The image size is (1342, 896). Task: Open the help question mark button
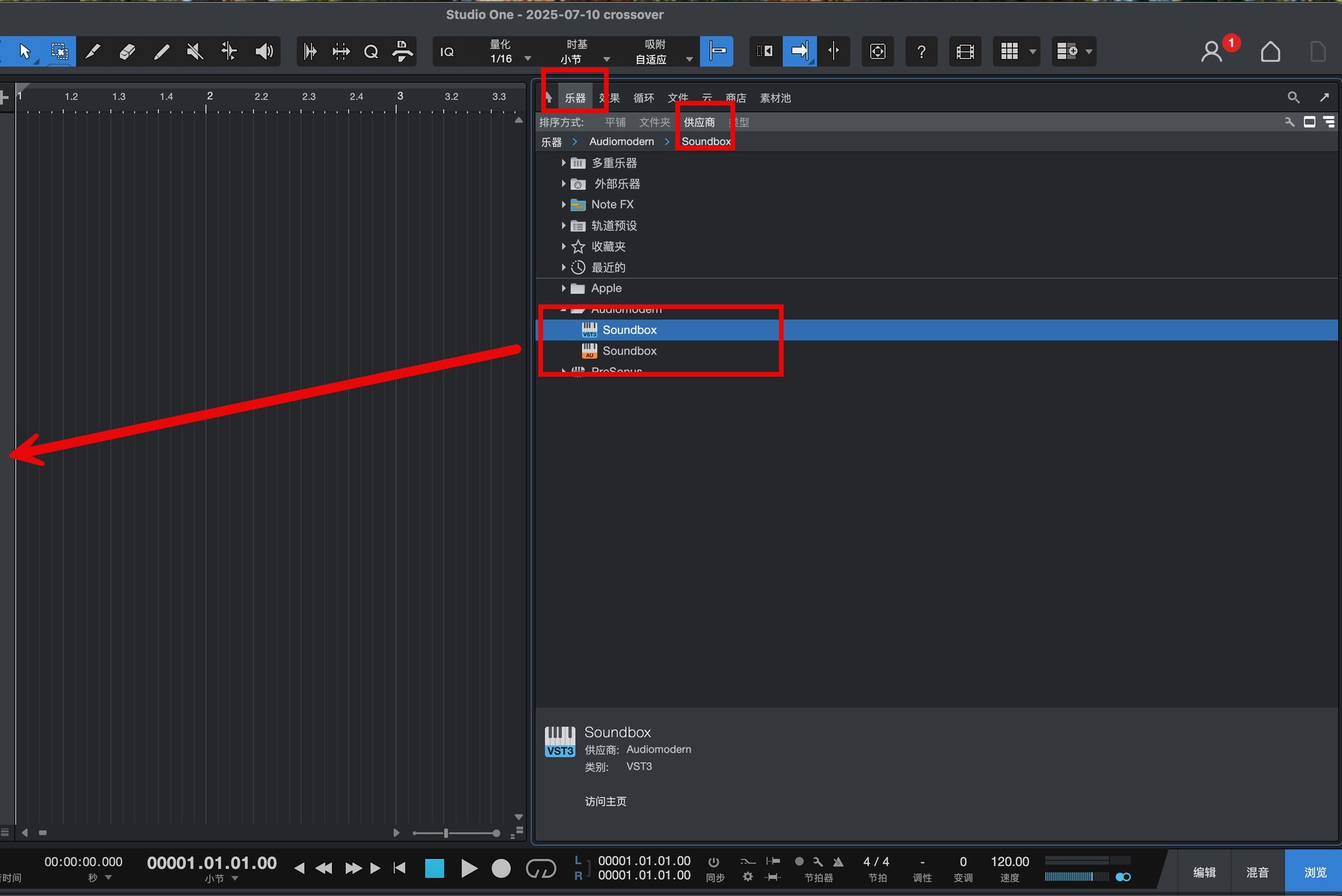[x=921, y=52]
